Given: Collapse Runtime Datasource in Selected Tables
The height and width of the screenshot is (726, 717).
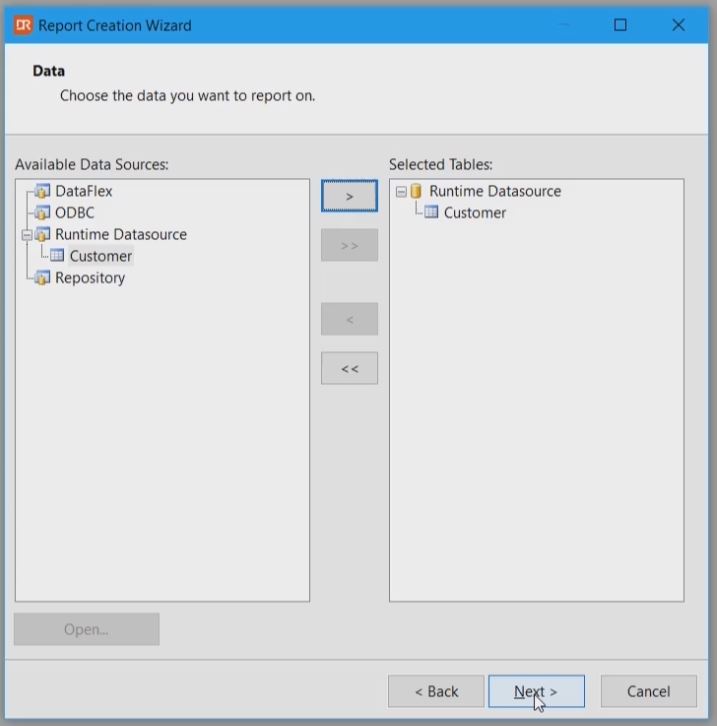Looking at the screenshot, I should [401, 191].
